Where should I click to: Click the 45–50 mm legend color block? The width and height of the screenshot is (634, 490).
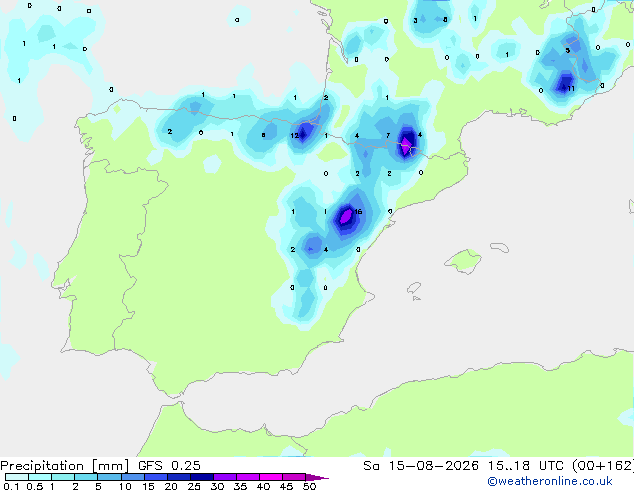pos(294,477)
